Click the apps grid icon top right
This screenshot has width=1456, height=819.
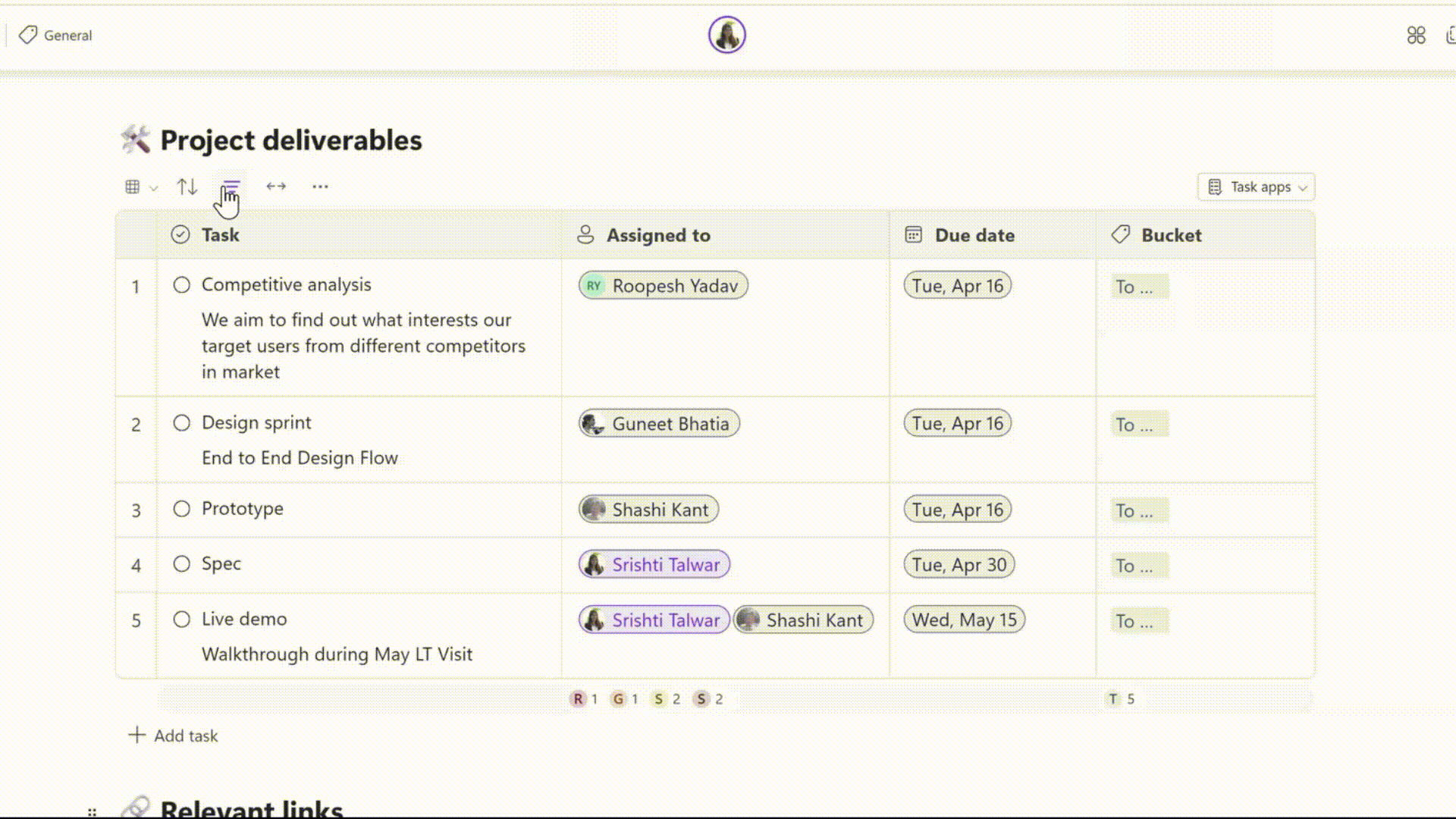[1416, 36]
